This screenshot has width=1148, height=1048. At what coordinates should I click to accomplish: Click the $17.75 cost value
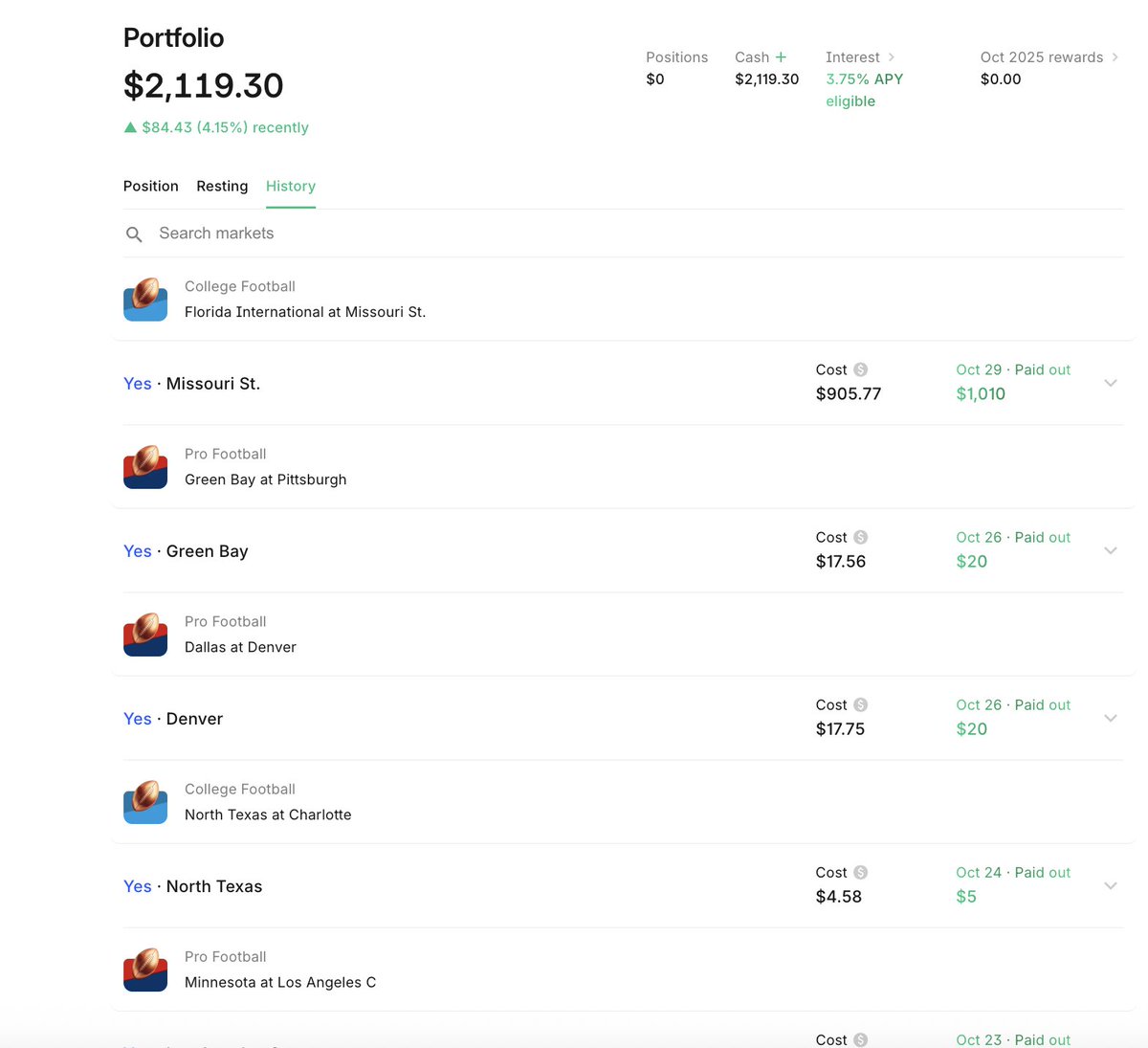[x=840, y=728]
